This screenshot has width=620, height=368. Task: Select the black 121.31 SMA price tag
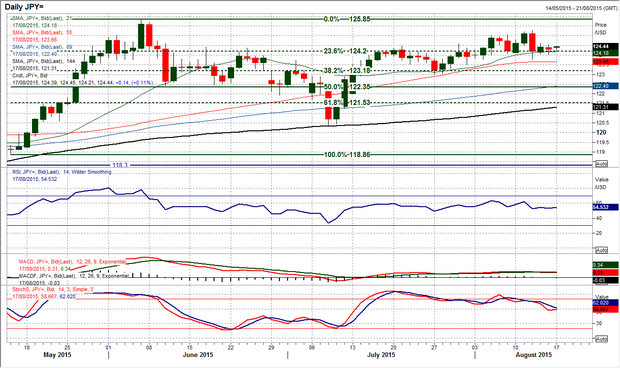tap(605, 107)
